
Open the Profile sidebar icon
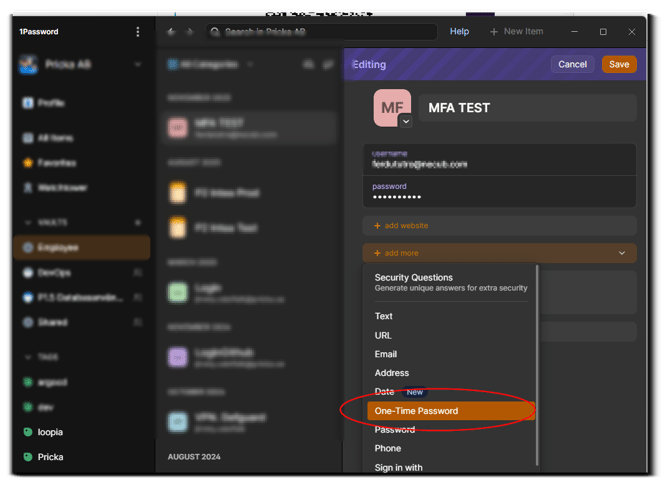29,103
